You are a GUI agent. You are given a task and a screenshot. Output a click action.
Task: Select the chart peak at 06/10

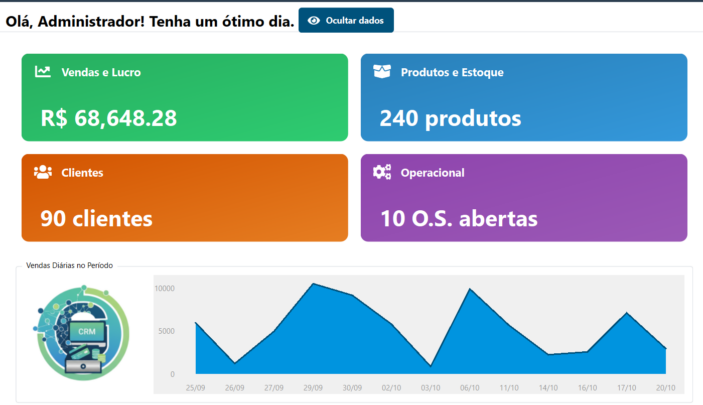pyautogui.click(x=470, y=289)
